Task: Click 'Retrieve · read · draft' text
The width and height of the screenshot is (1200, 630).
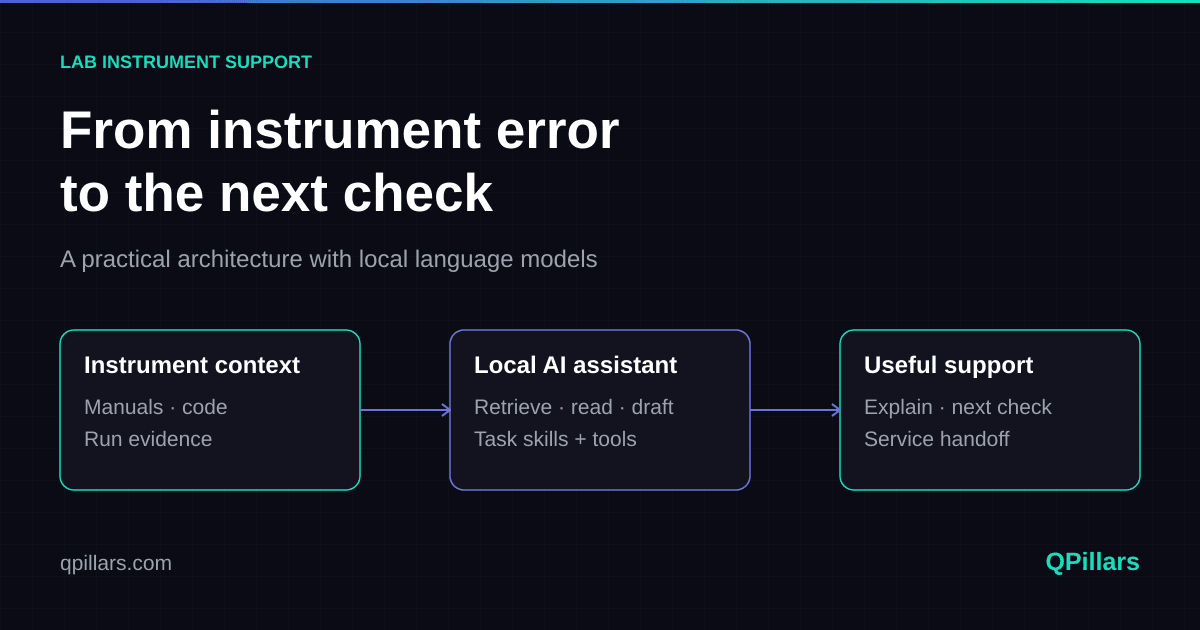Action: coord(574,407)
